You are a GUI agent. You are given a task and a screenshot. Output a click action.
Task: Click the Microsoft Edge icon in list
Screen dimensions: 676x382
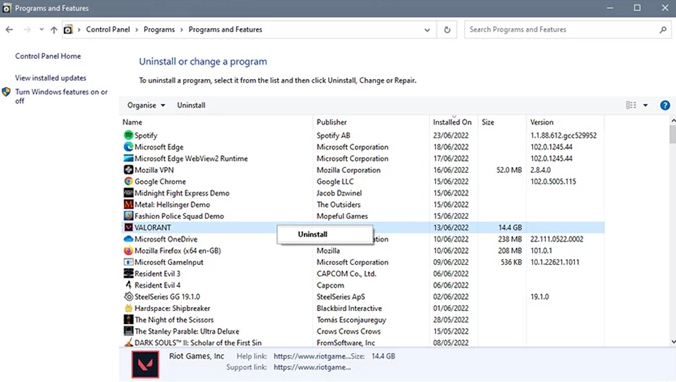tap(128, 147)
